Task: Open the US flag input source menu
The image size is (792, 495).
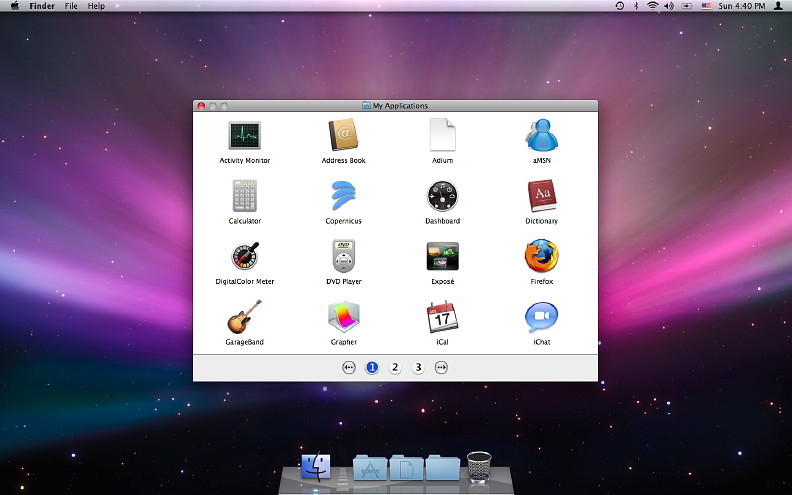Action: coord(706,6)
